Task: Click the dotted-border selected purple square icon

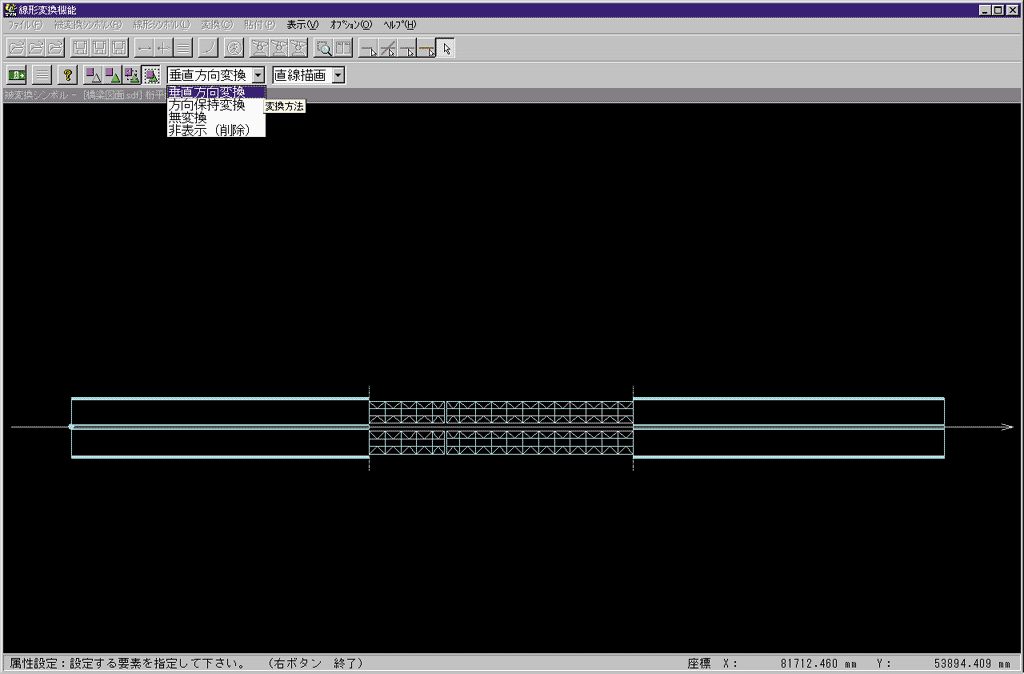Action: click(152, 75)
